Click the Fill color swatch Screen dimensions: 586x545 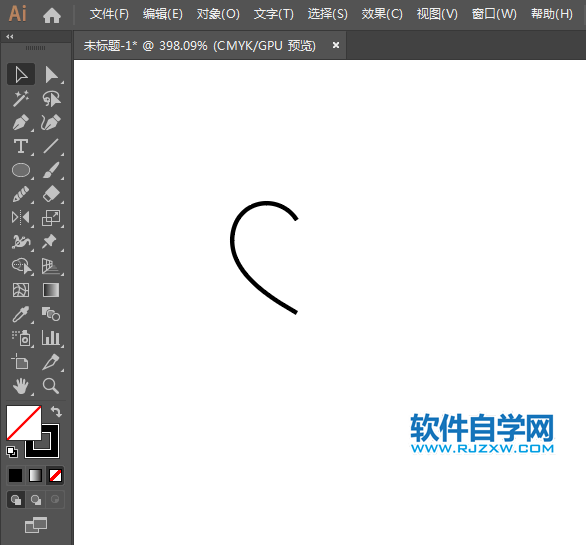point(24,423)
